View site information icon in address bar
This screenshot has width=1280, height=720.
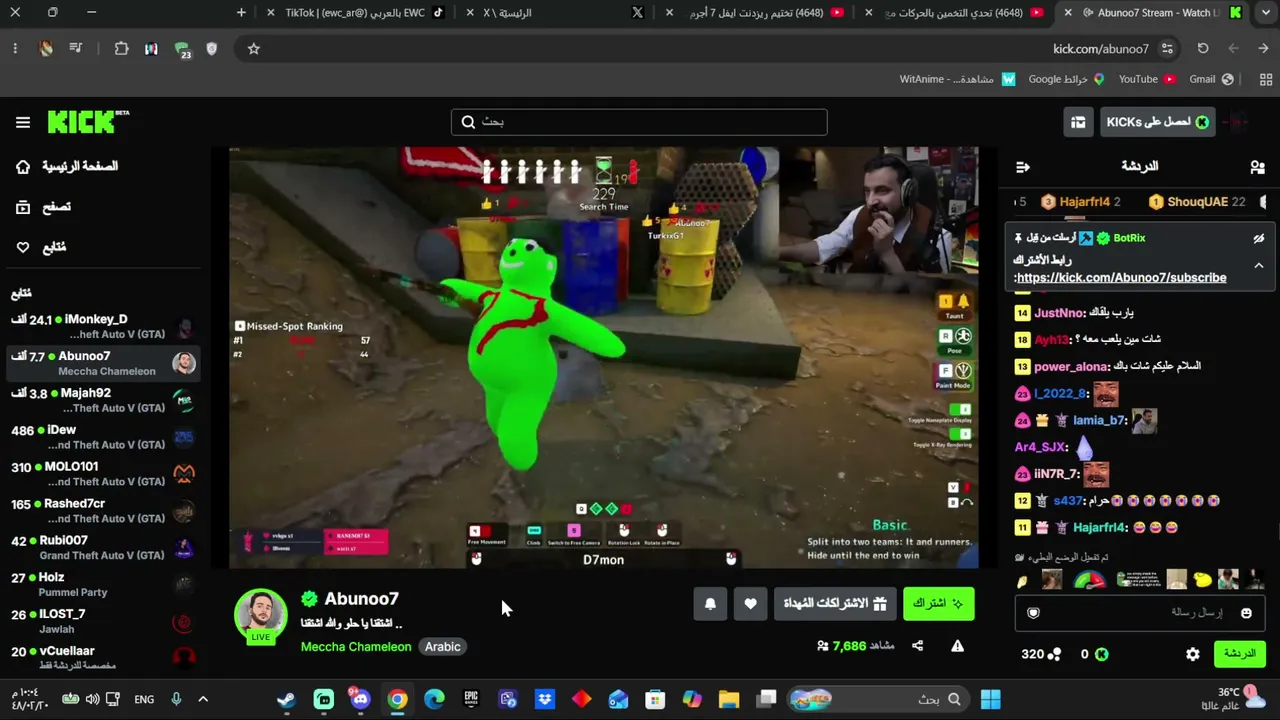[1167, 49]
